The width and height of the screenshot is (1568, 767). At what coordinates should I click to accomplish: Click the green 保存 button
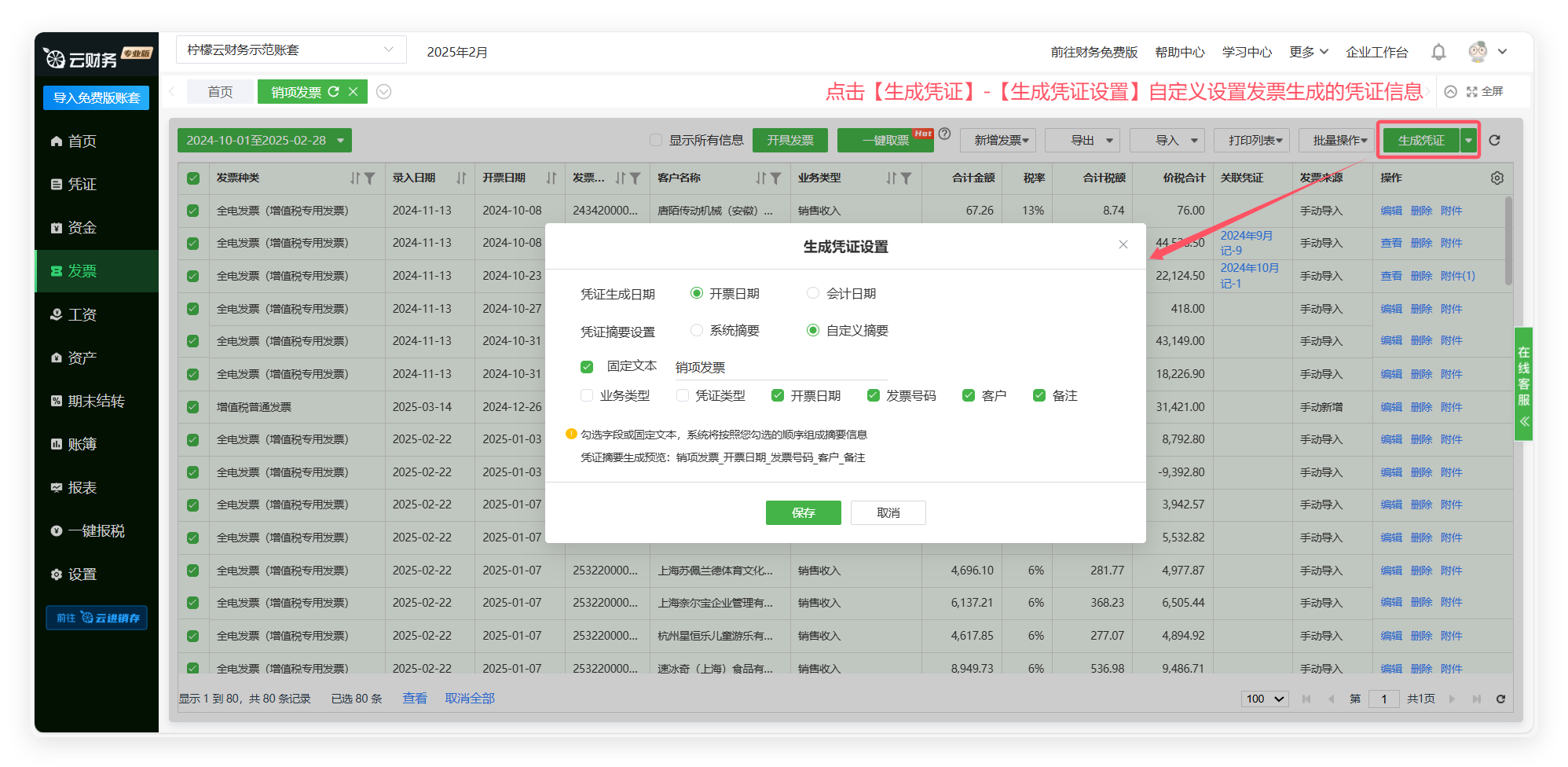click(803, 512)
